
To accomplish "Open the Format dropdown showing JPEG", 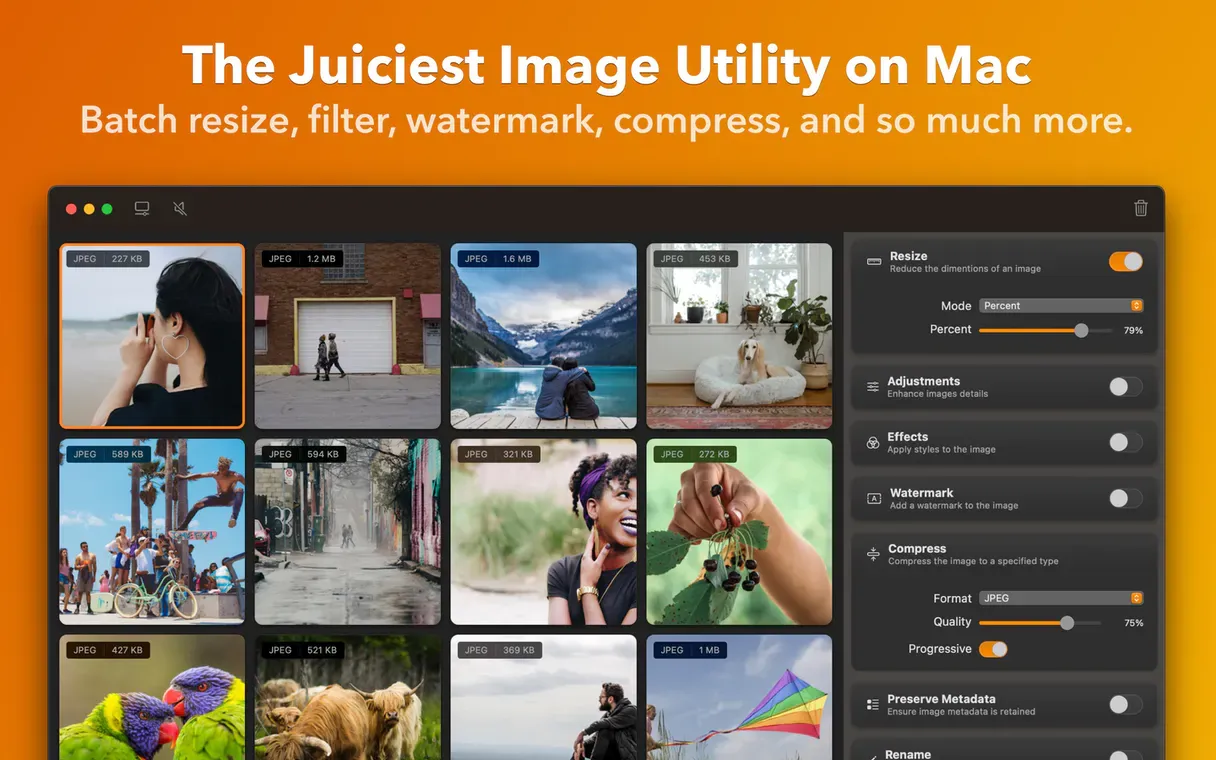I will pyautogui.click(x=1060, y=598).
